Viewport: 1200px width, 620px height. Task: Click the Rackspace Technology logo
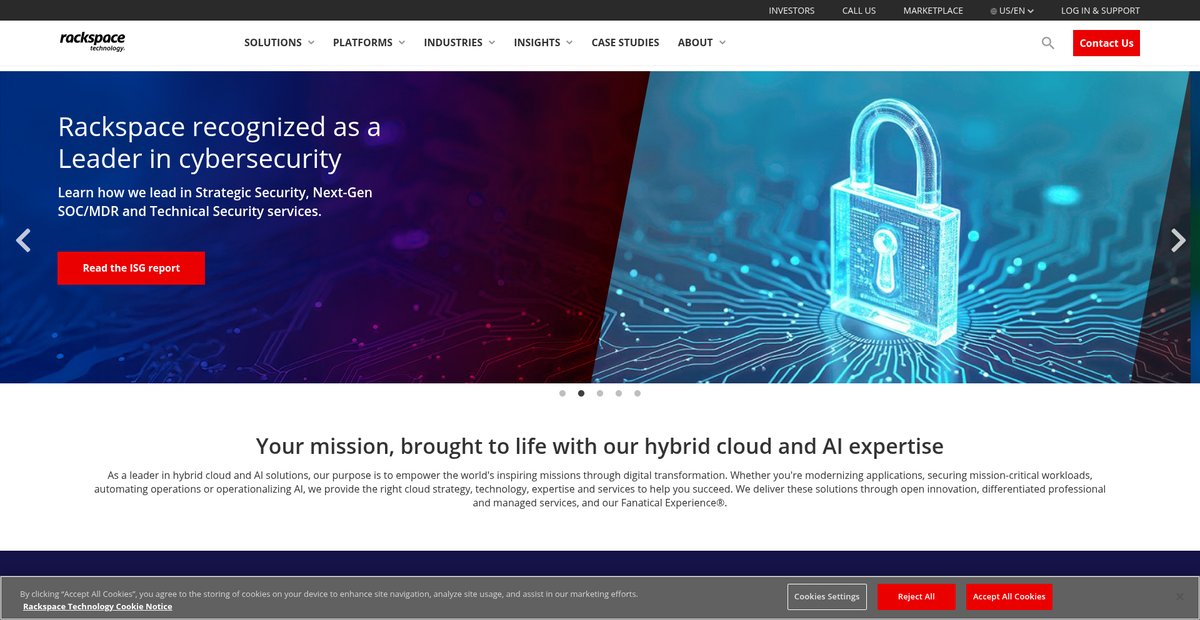(x=92, y=42)
